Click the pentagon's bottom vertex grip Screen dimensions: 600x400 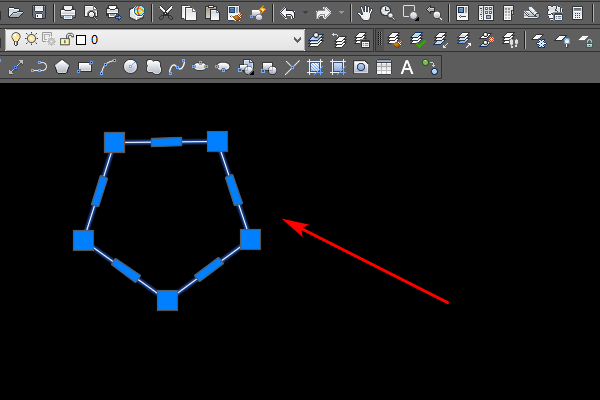168,300
